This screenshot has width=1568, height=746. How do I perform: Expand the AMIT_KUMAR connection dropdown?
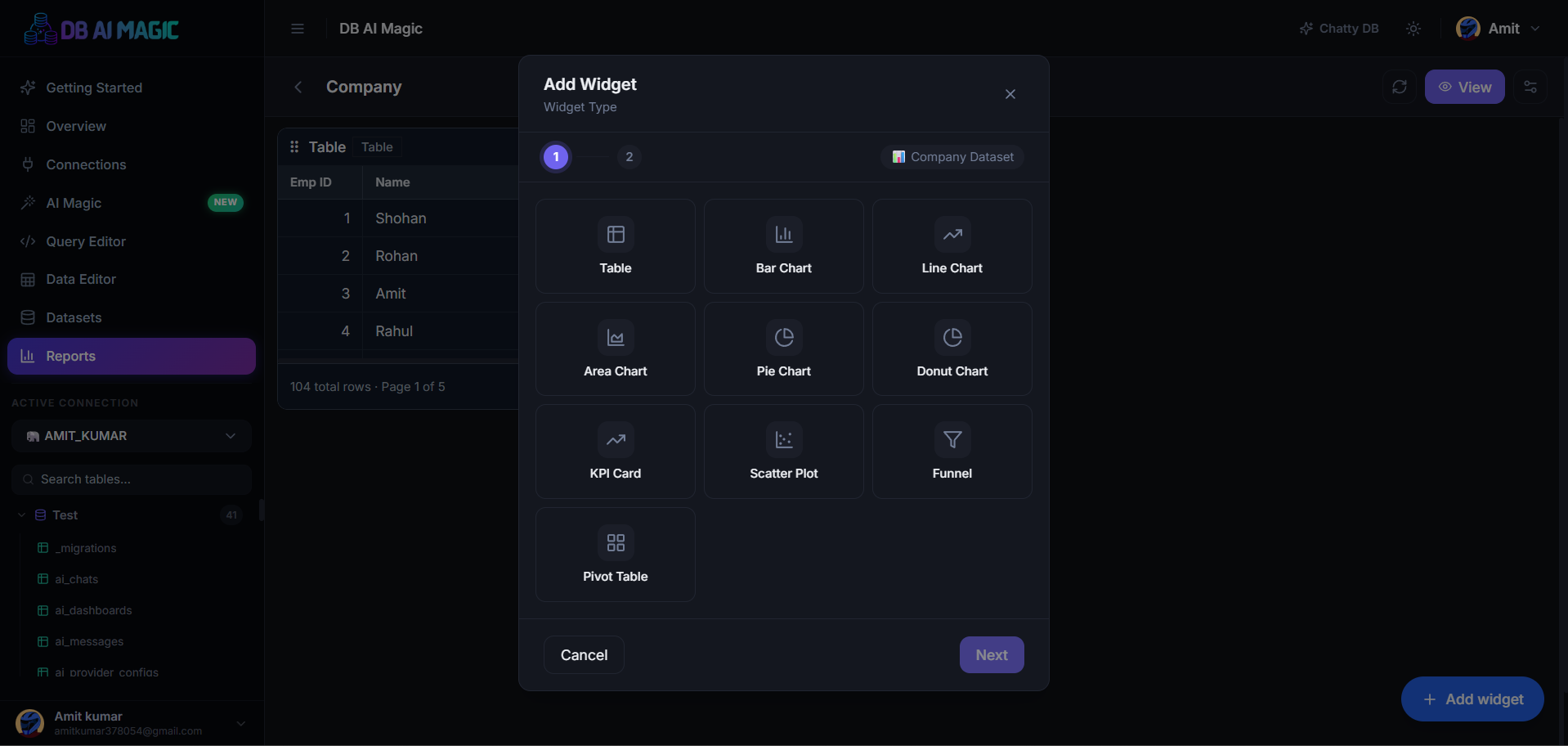pyautogui.click(x=132, y=436)
